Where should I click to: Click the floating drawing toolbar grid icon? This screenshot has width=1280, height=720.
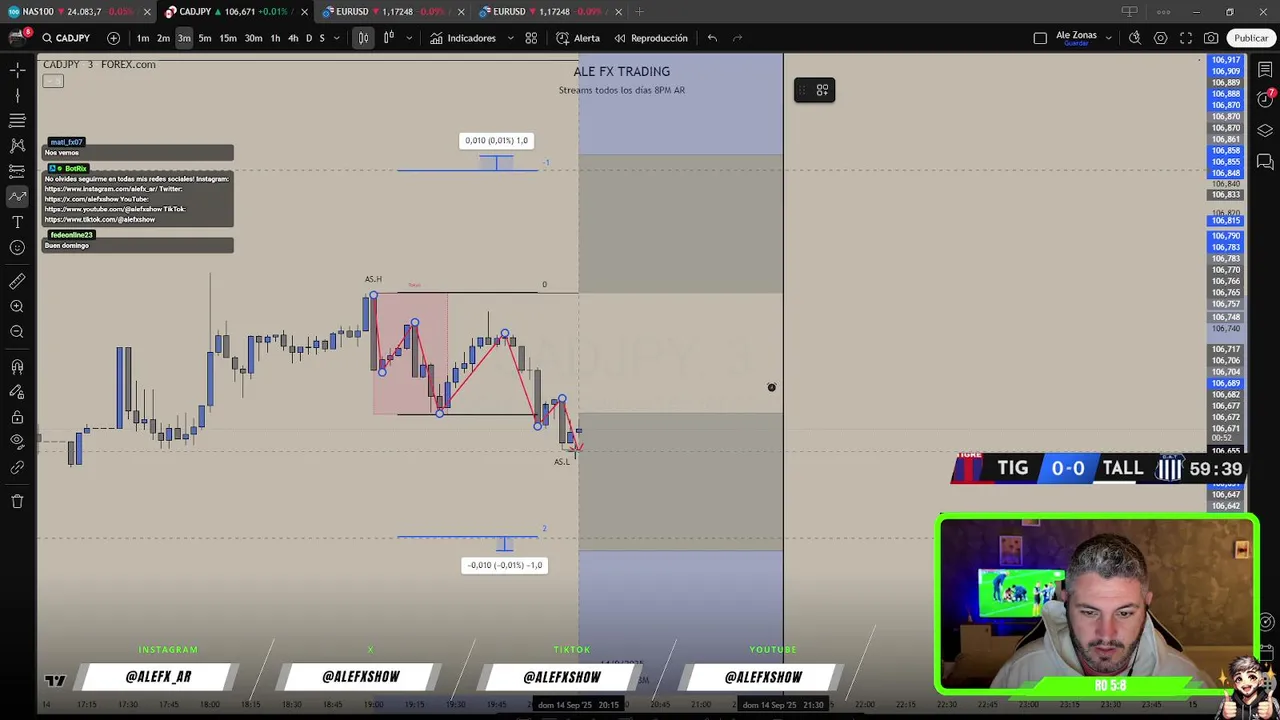[822, 90]
